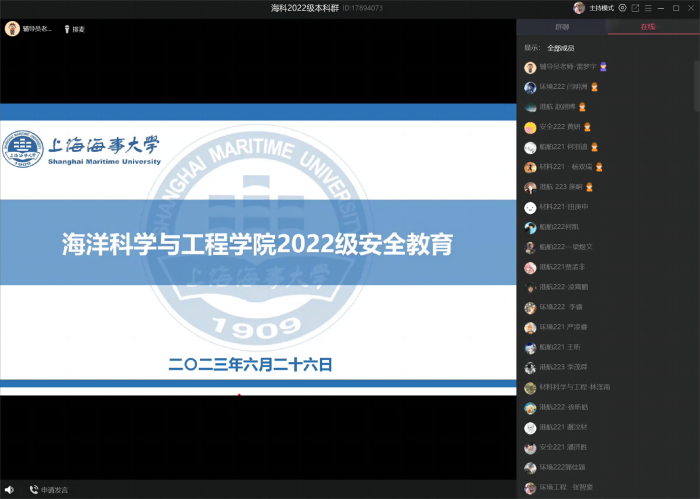The width and height of the screenshot is (700, 499).
Task: Click the avatar of 环境工程 张智豪
Action: (530, 488)
